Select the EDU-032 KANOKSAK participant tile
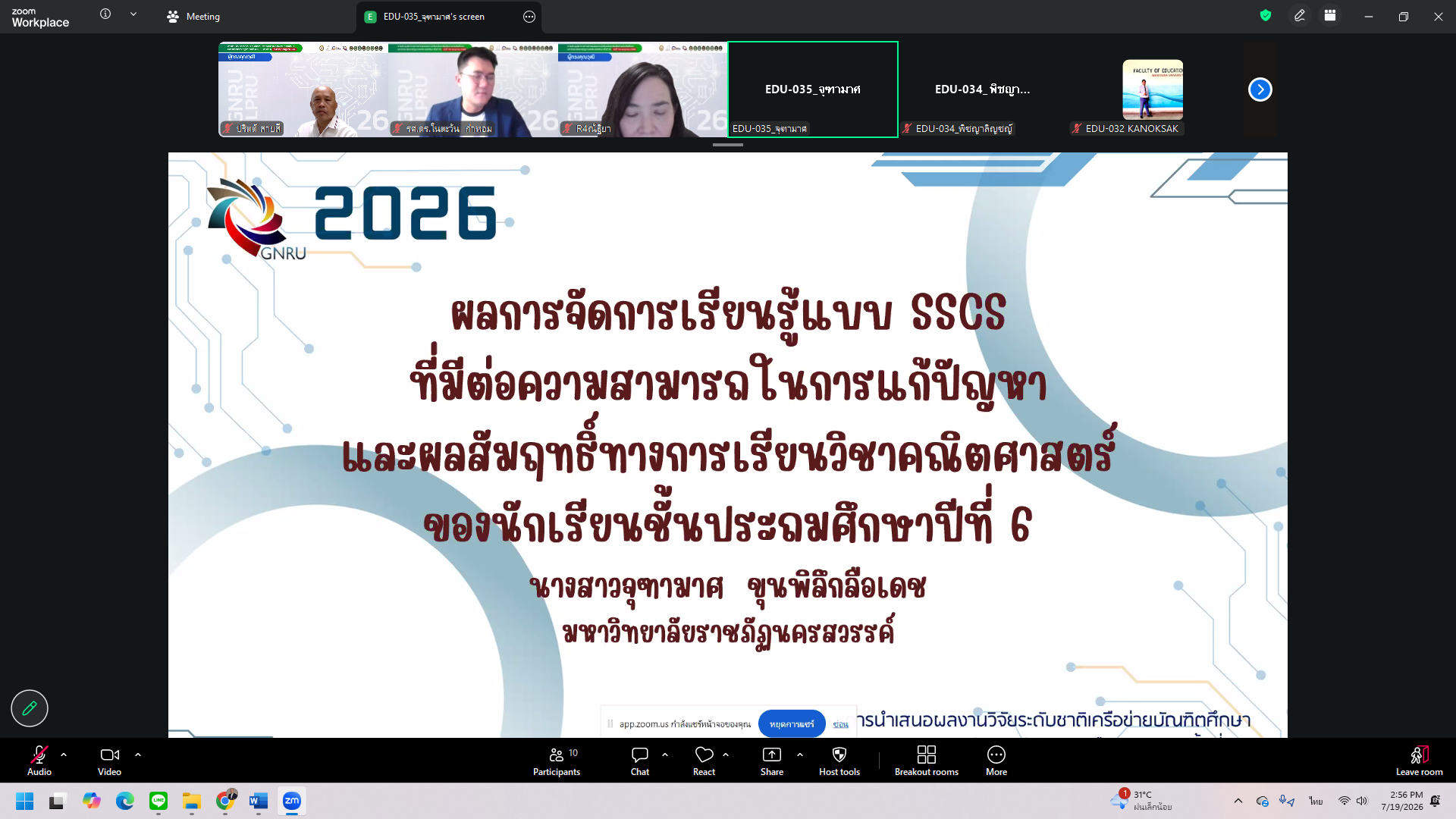Viewport: 1456px width, 819px height. (1153, 89)
